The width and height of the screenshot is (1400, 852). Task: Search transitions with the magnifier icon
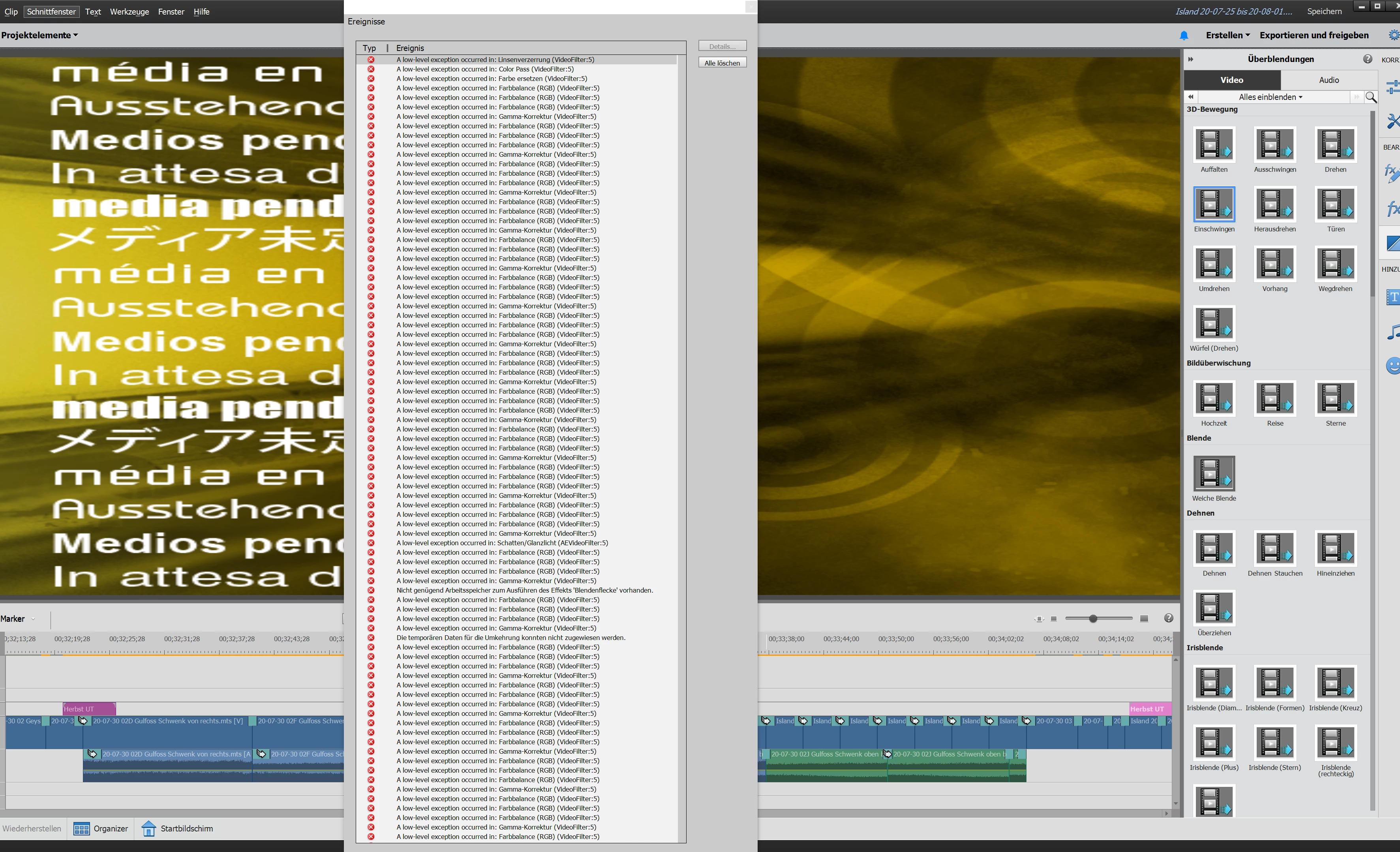click(1370, 97)
